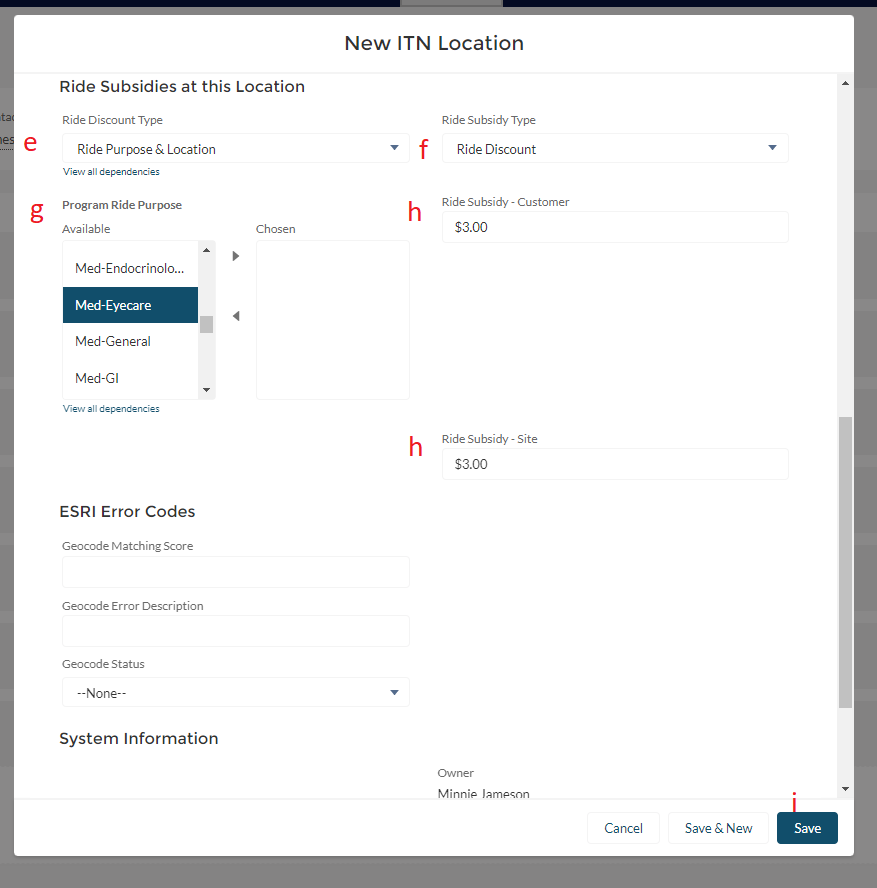Image resolution: width=877 pixels, height=888 pixels.
Task: Open the Geocode Status dropdown
Action: (x=235, y=693)
